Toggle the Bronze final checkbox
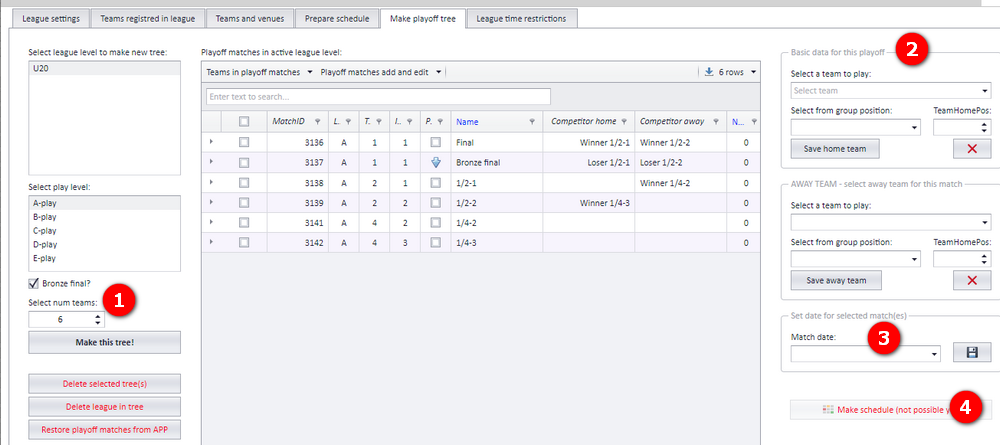 point(34,284)
